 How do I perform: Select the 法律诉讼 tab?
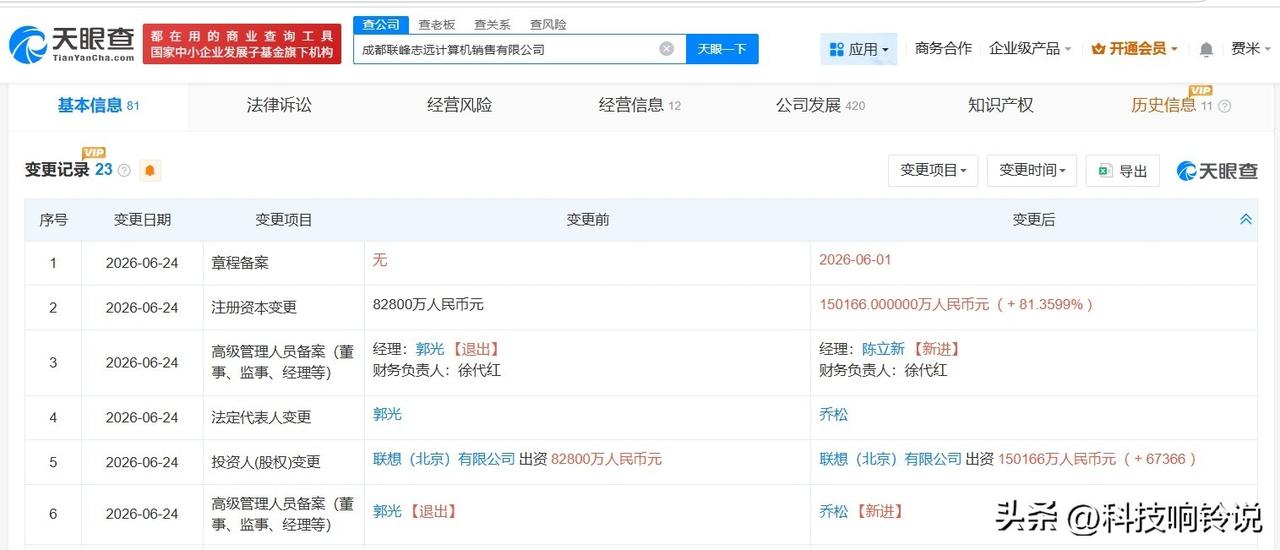[279, 105]
